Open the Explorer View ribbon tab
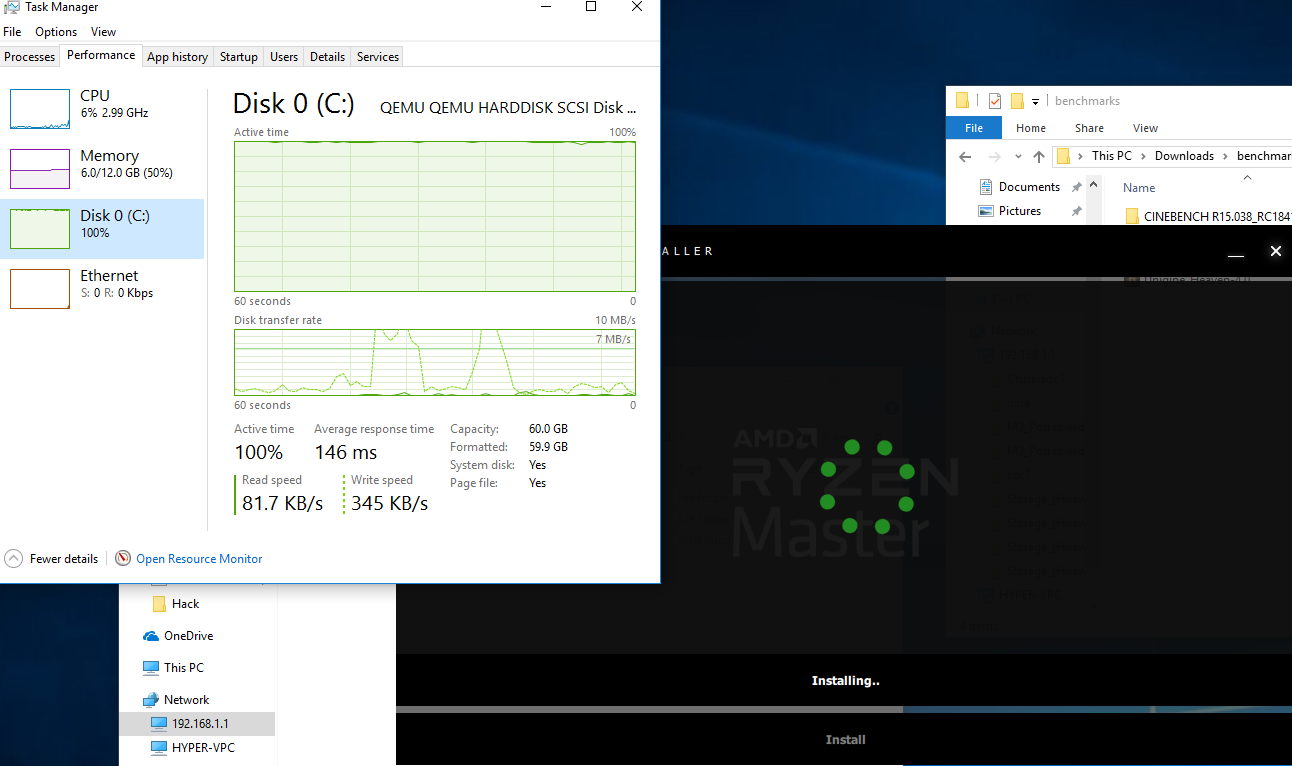 1145,128
